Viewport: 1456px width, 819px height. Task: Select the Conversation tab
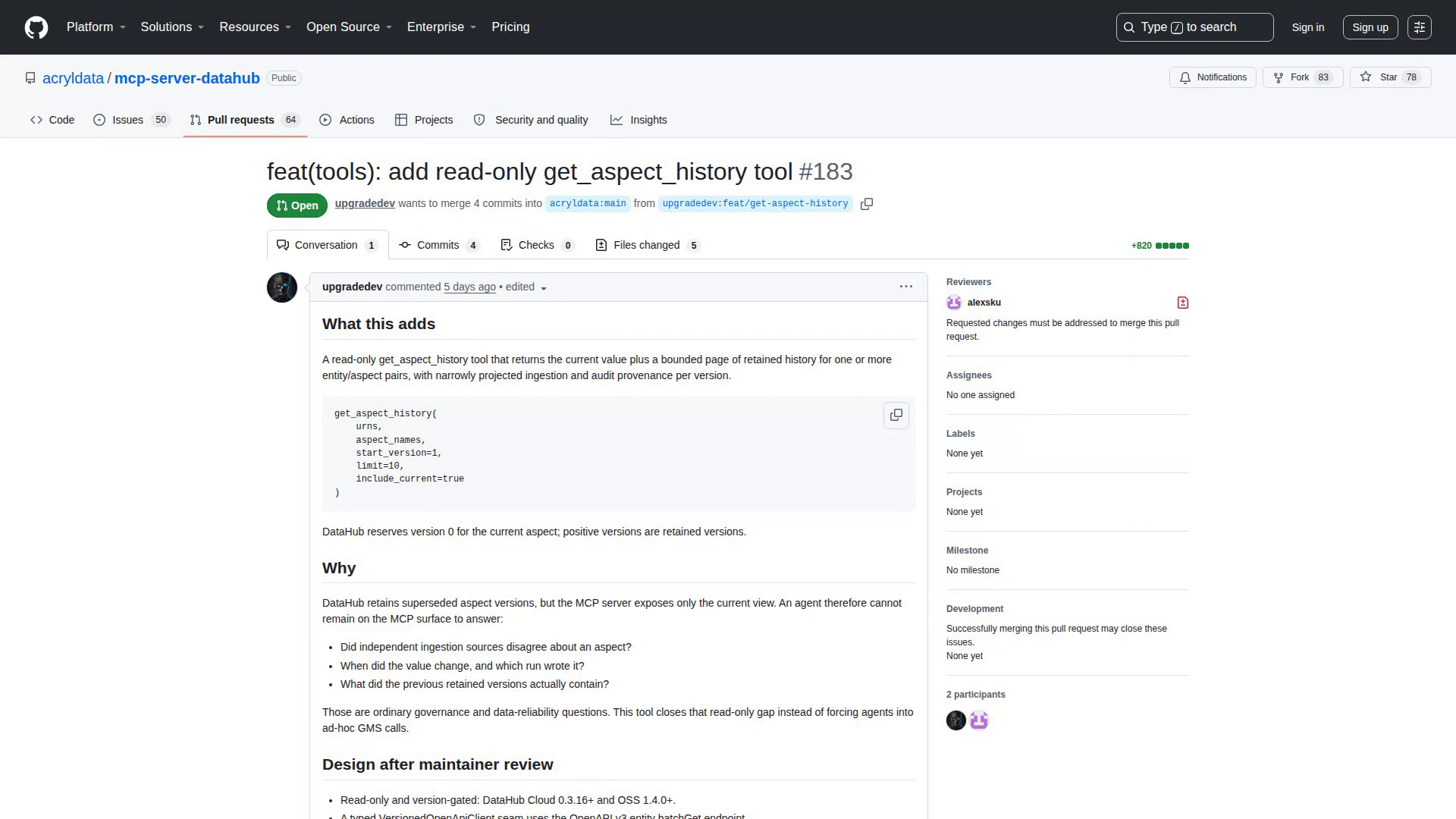(328, 245)
